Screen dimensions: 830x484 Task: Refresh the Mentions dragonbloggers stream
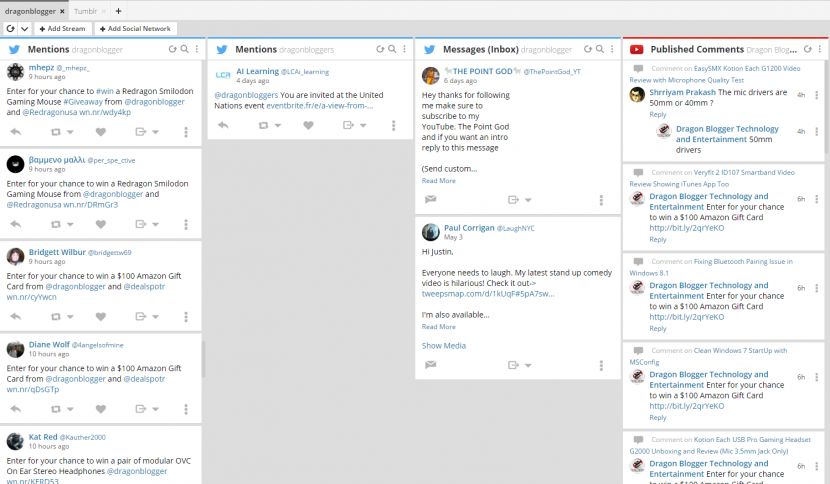(380, 49)
